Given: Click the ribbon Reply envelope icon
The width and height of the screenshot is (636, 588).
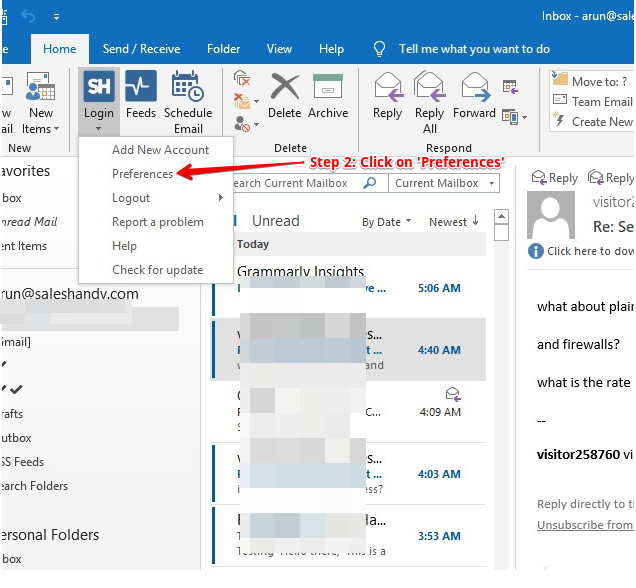Looking at the screenshot, I should [388, 86].
